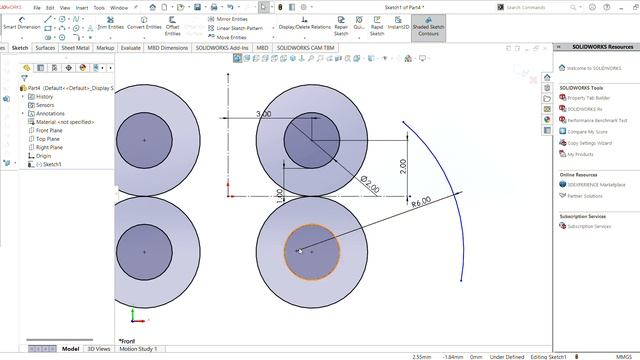Screen dimensions: 640x360
Task: Open the Insert menu
Action: [x=82, y=7]
